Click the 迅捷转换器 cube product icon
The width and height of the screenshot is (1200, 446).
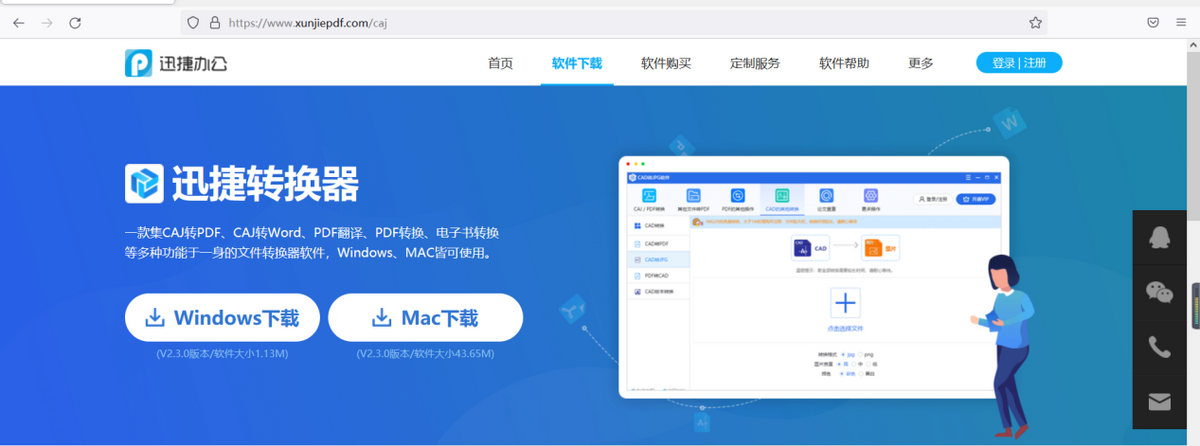[144, 183]
